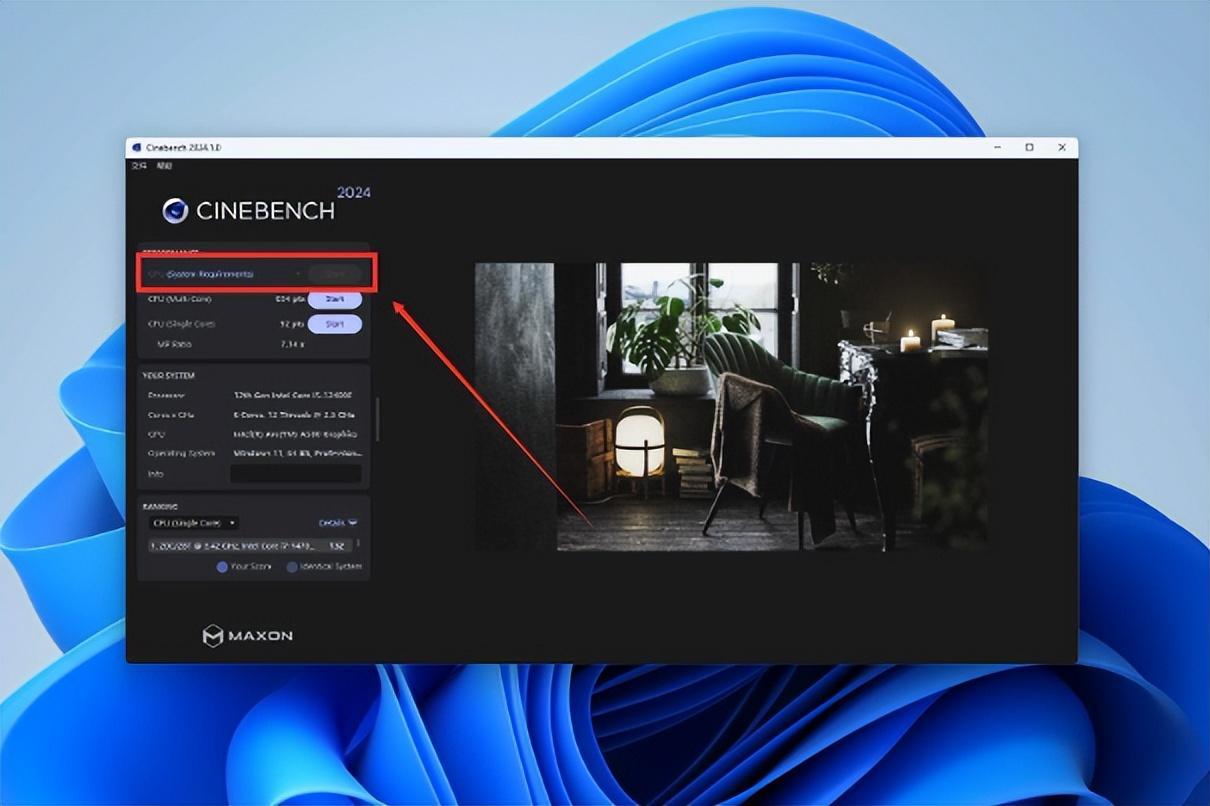Viewport: 1210px width, 806px height.
Task: Start the CPU (Single Core) benchmark
Action: pos(334,324)
